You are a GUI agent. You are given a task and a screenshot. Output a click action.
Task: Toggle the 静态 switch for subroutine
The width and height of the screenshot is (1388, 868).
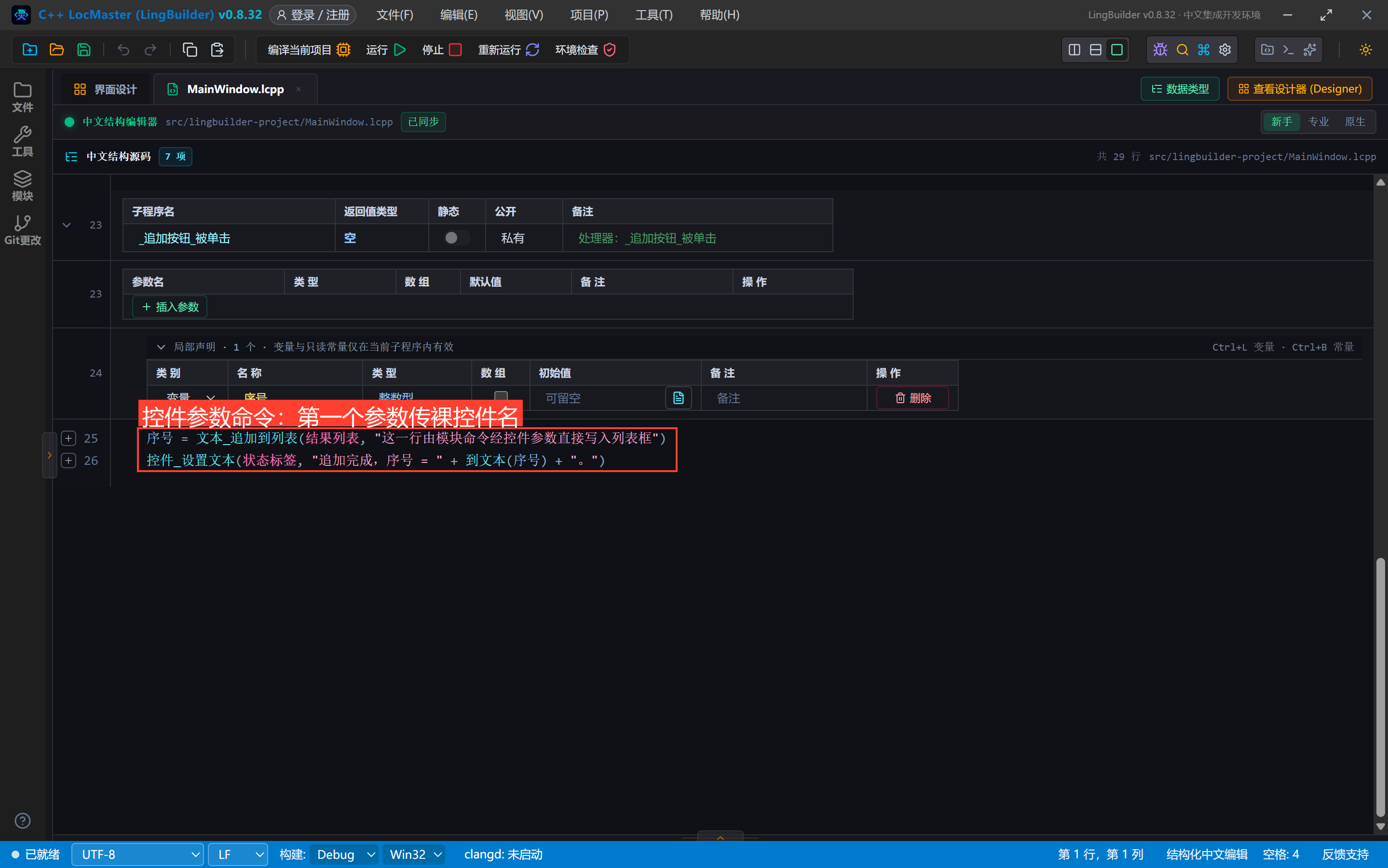tap(457, 238)
